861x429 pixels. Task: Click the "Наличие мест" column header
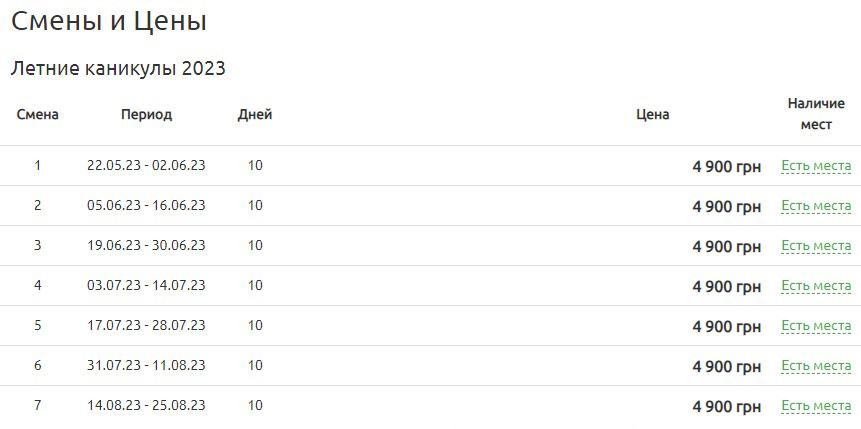point(816,114)
